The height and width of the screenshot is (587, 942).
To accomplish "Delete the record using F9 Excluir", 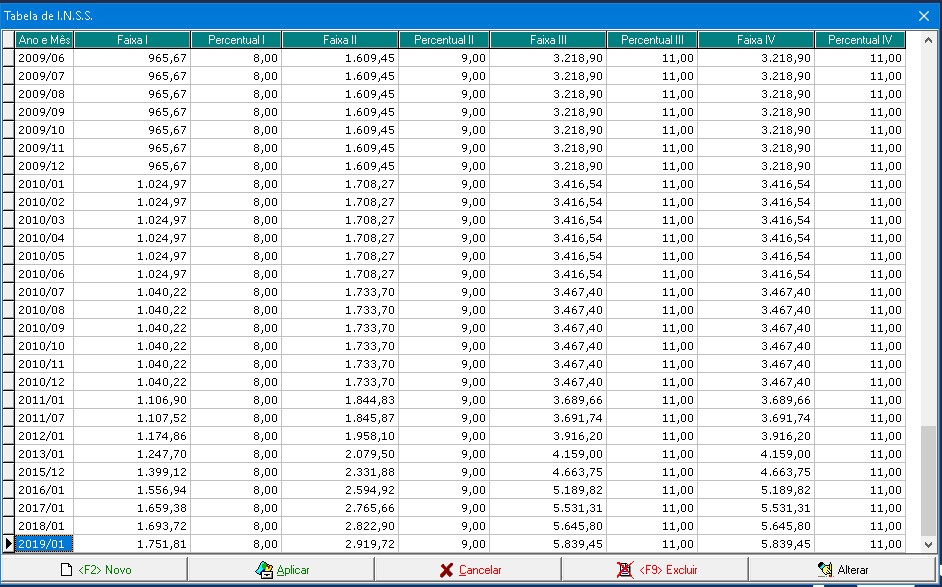I will [655, 570].
